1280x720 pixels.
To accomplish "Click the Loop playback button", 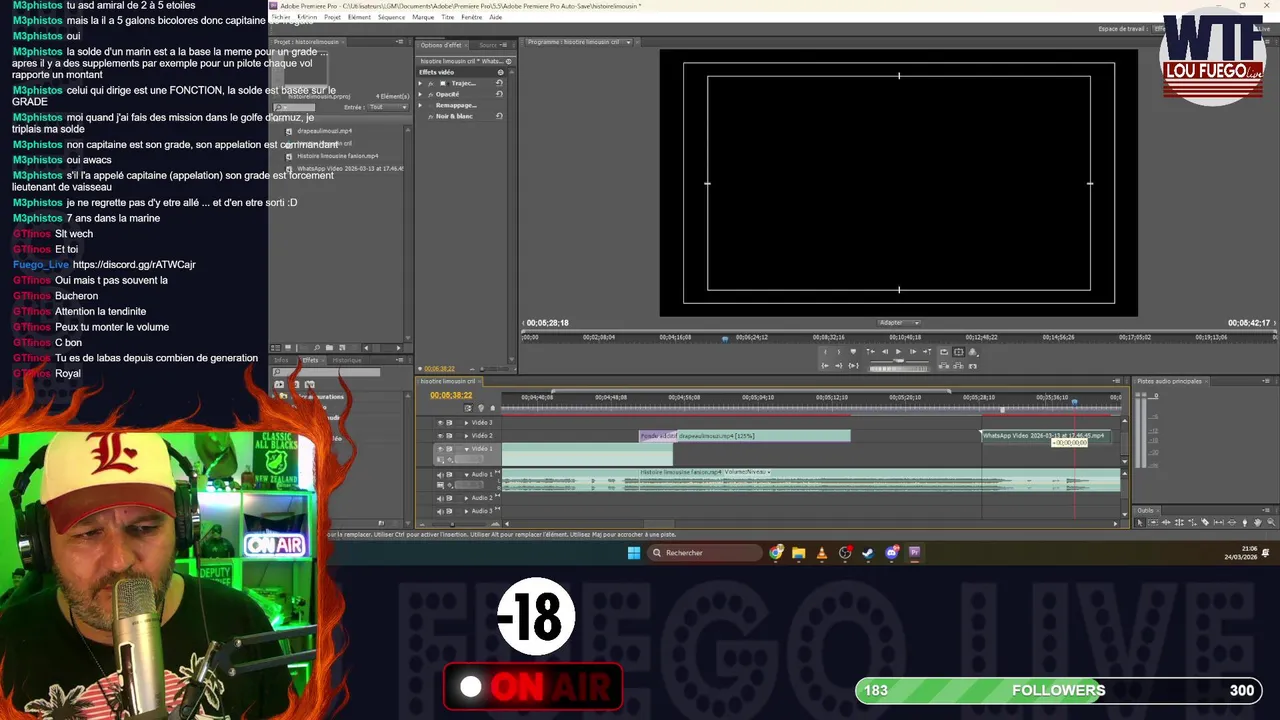I will click(x=944, y=352).
